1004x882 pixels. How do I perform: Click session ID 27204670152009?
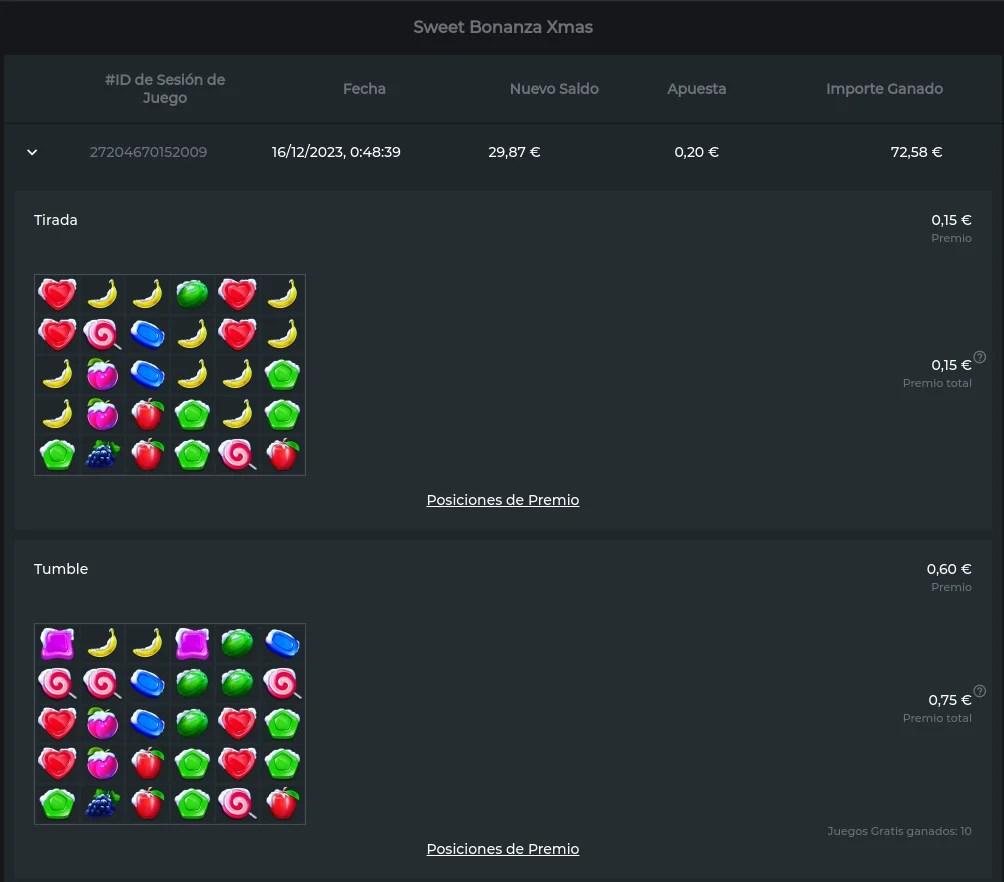coord(149,152)
